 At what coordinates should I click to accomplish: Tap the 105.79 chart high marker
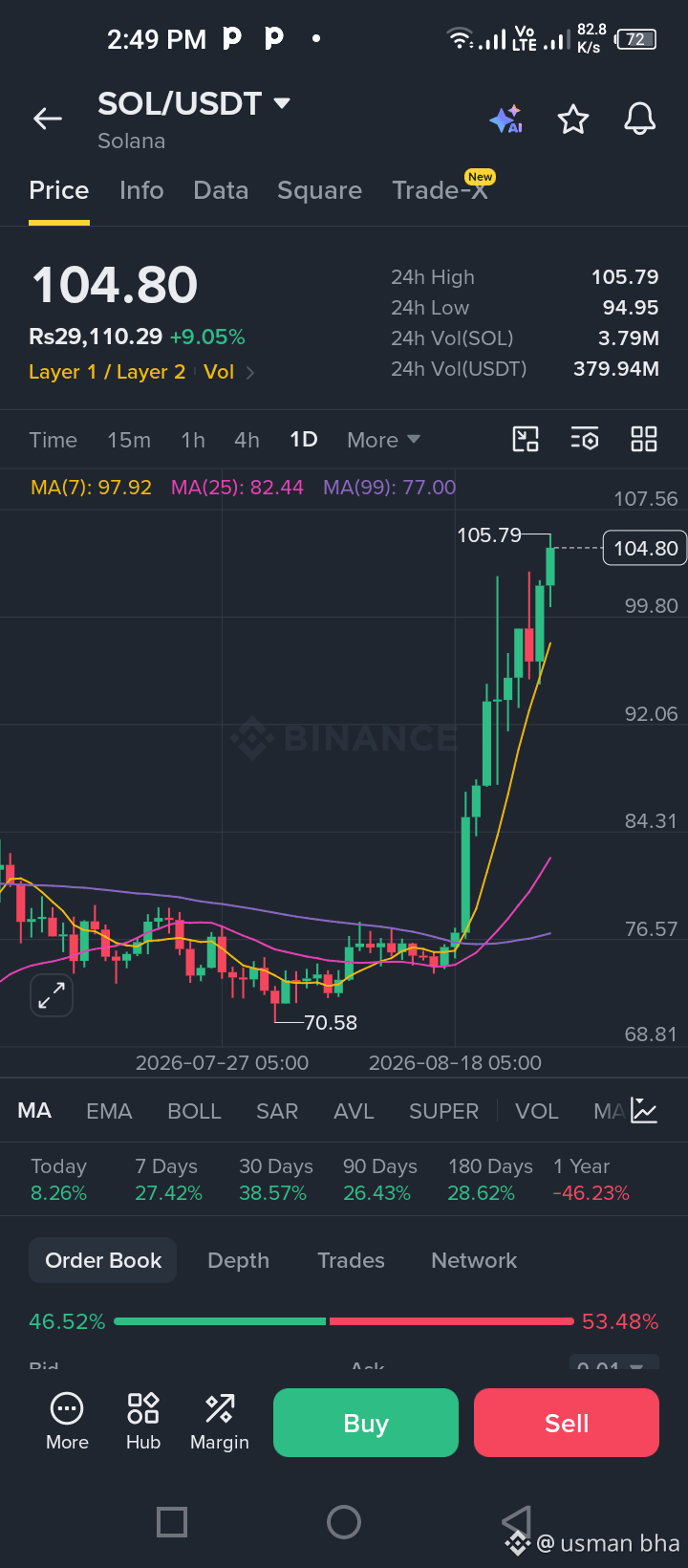489,535
